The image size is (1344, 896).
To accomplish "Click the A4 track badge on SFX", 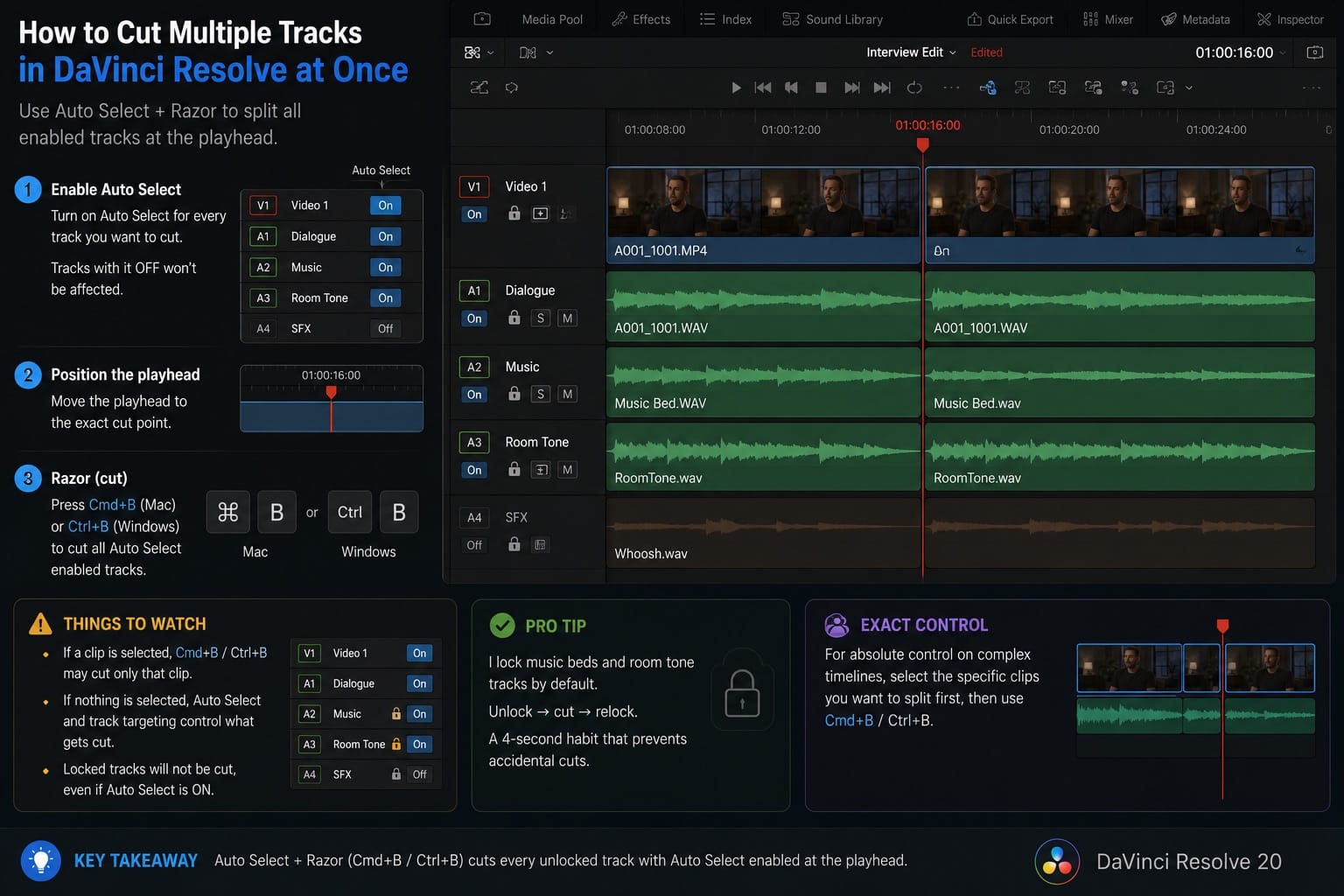I will coord(474,517).
